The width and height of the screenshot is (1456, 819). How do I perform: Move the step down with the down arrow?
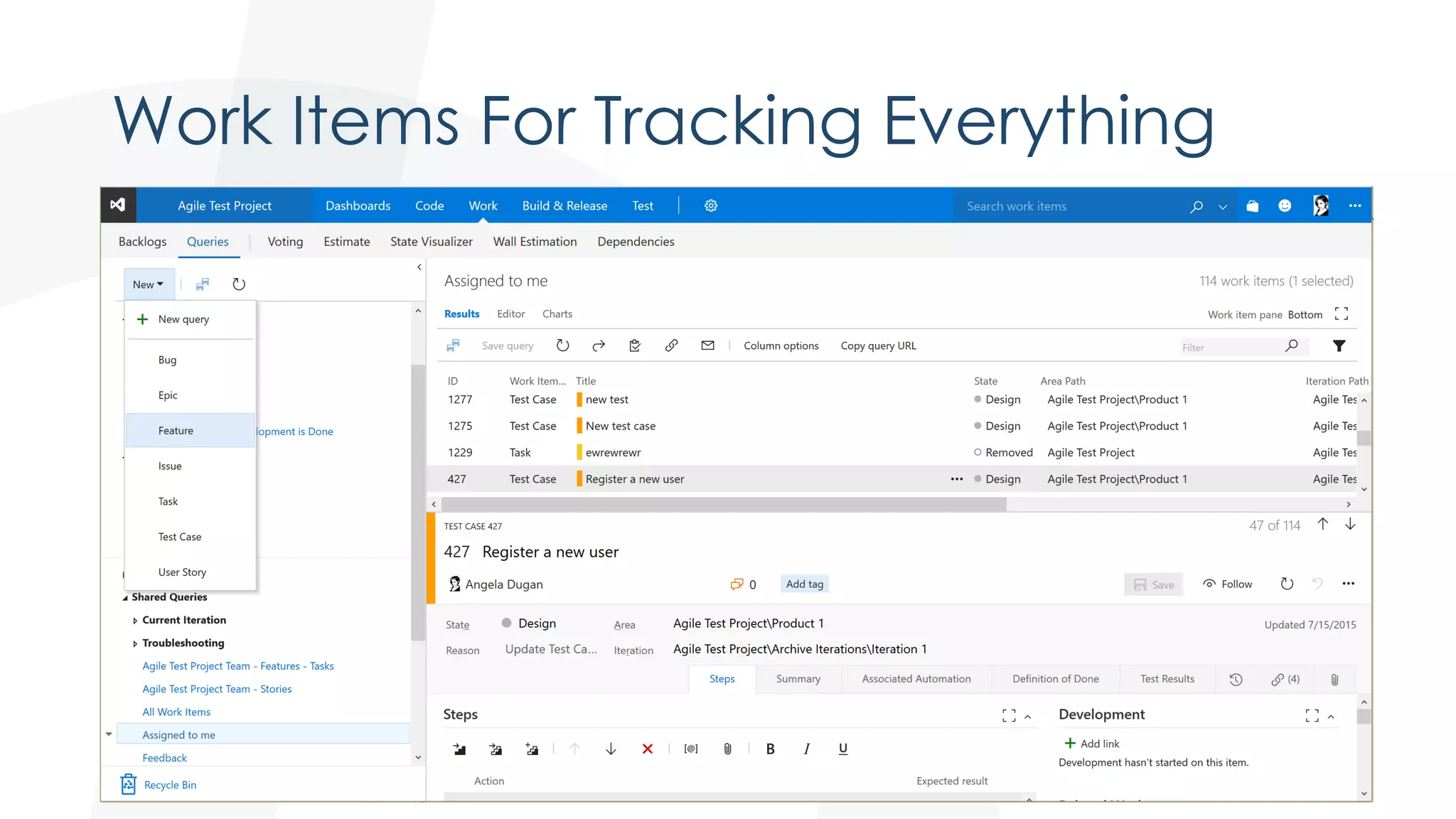tap(611, 749)
